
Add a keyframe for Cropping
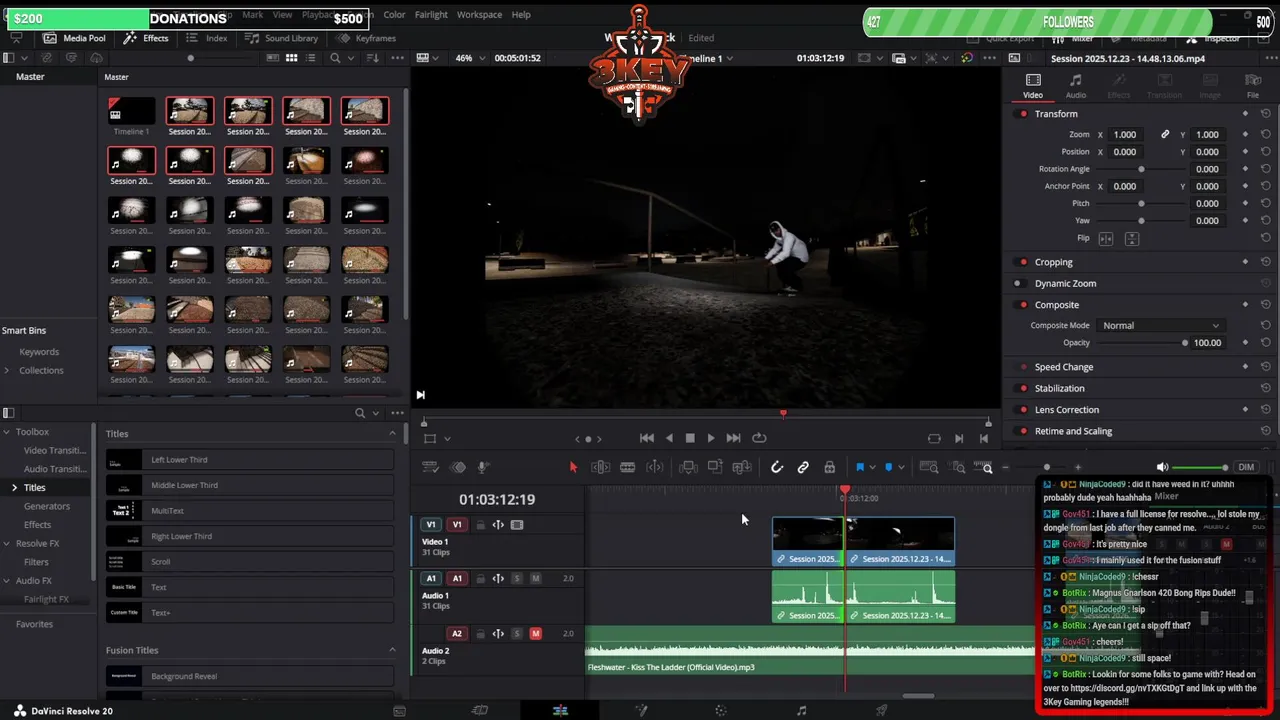(x=1245, y=262)
